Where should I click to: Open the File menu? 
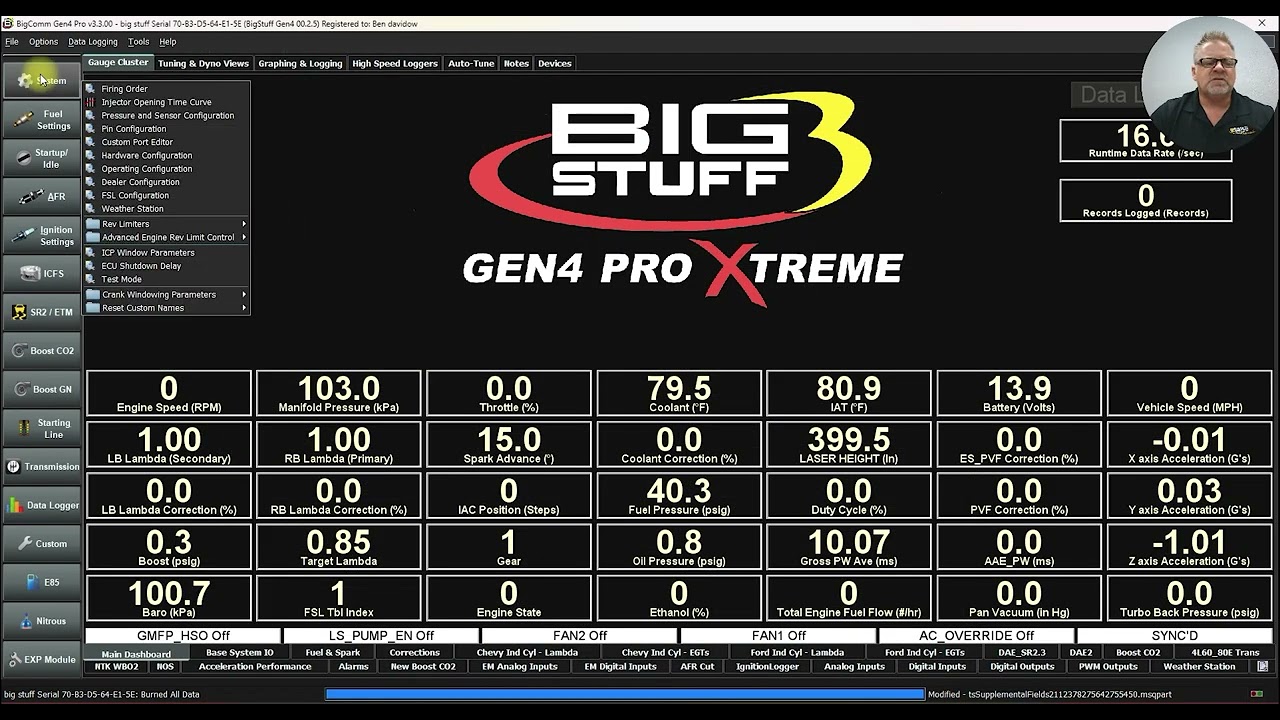pyautogui.click(x=12, y=42)
